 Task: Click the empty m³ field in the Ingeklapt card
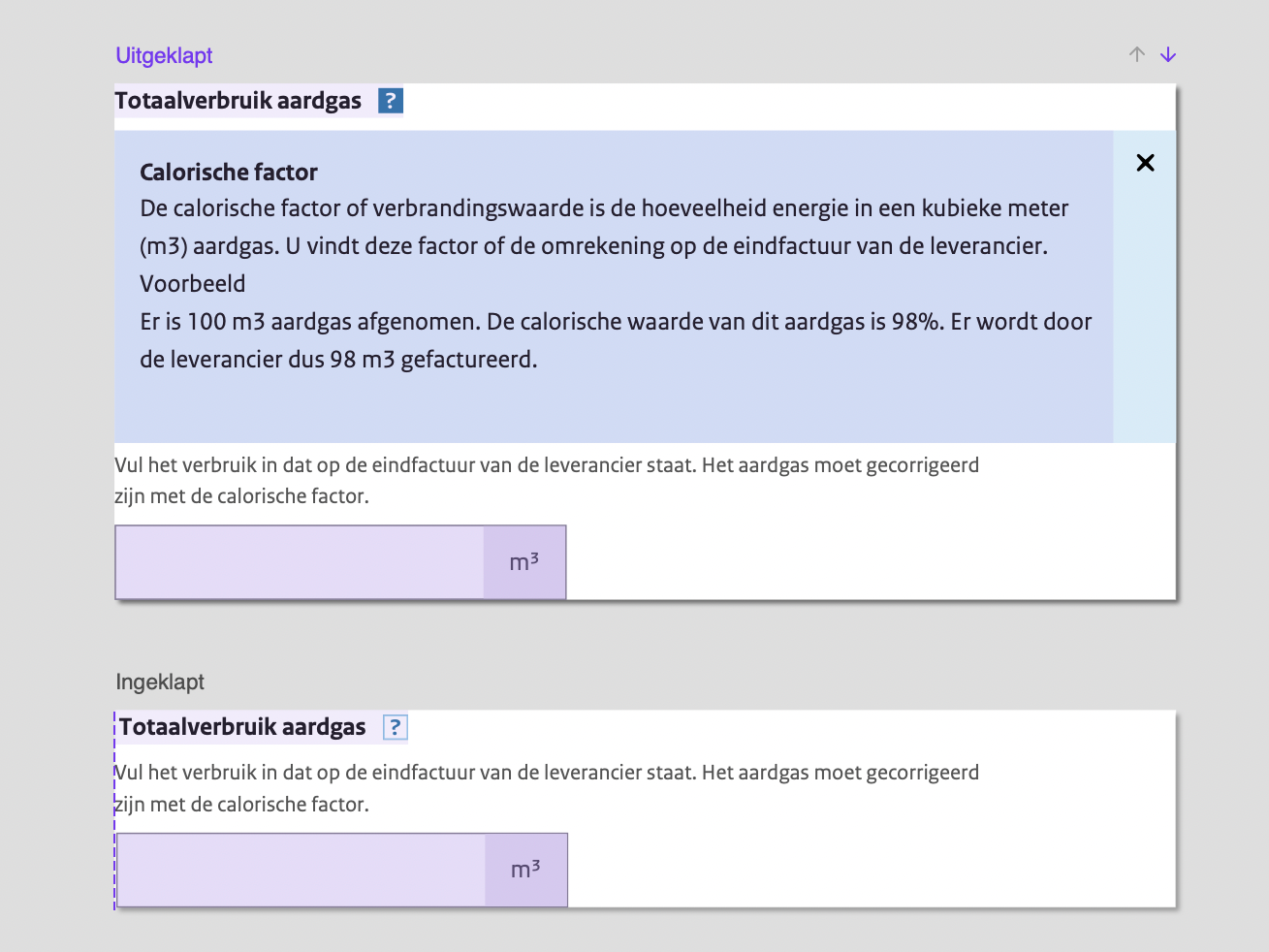(299, 870)
